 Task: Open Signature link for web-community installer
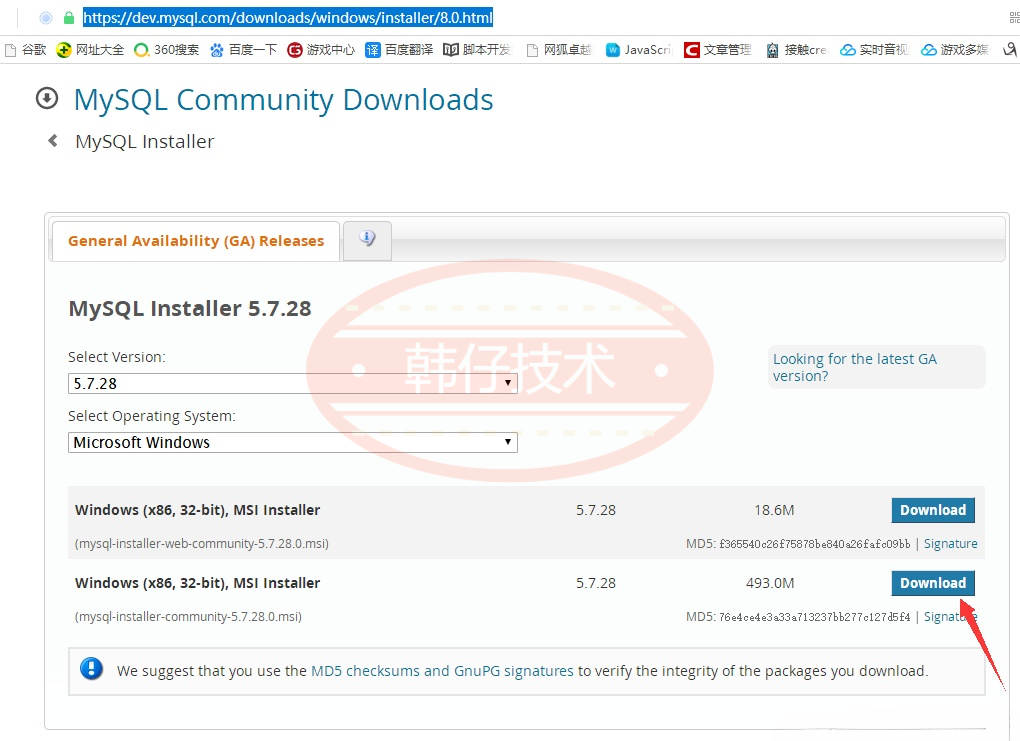click(x=950, y=544)
